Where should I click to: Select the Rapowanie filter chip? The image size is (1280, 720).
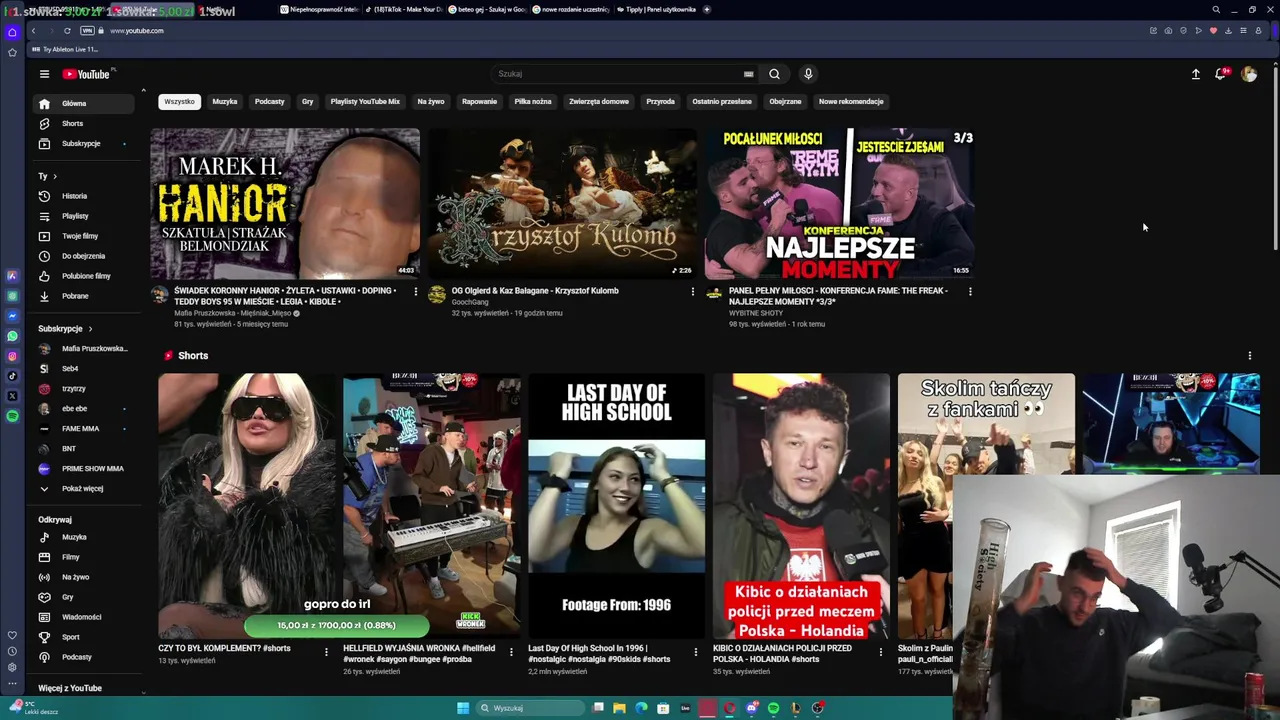(x=479, y=102)
